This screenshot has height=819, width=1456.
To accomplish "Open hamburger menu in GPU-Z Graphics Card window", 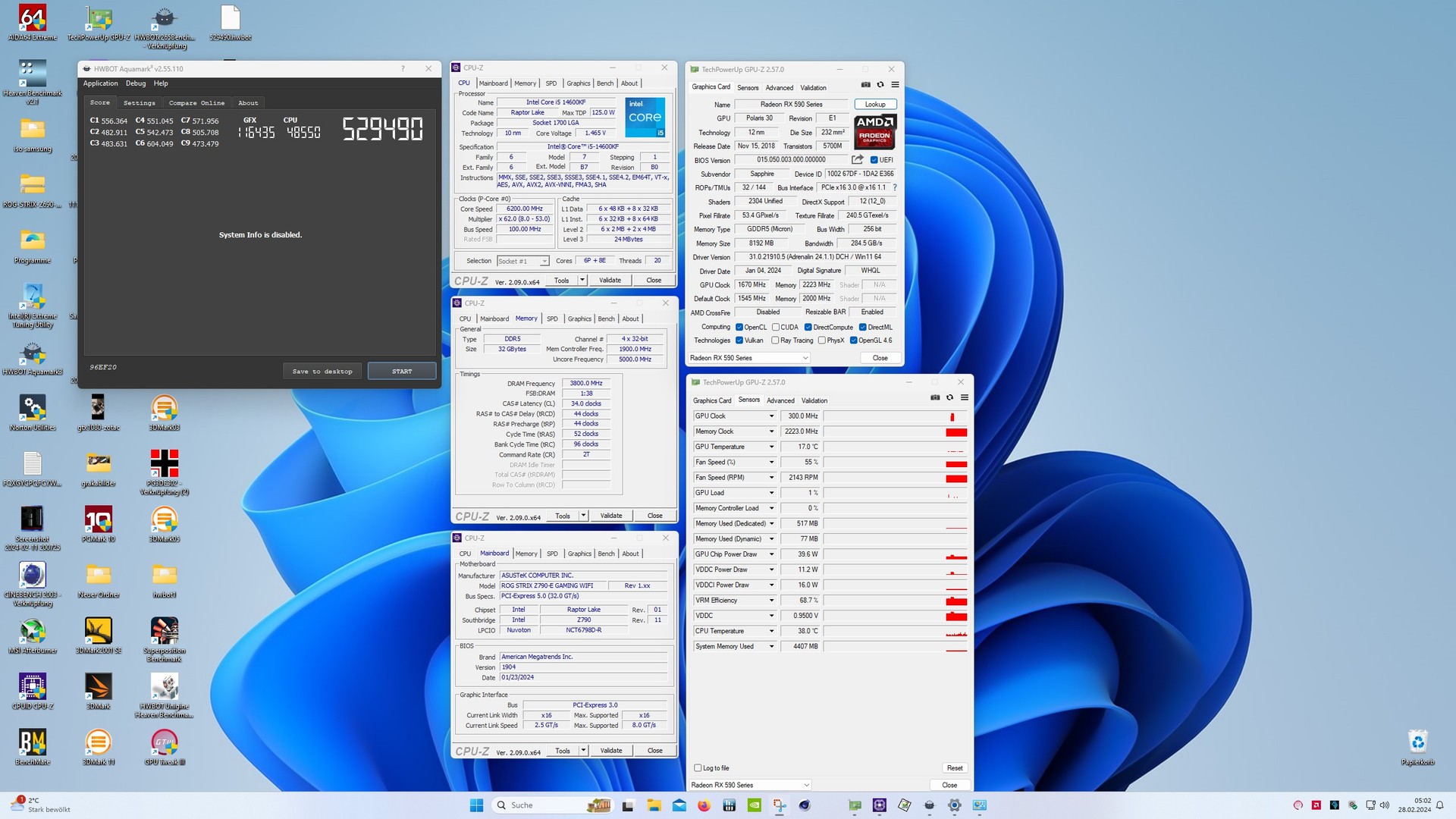I will [x=895, y=85].
